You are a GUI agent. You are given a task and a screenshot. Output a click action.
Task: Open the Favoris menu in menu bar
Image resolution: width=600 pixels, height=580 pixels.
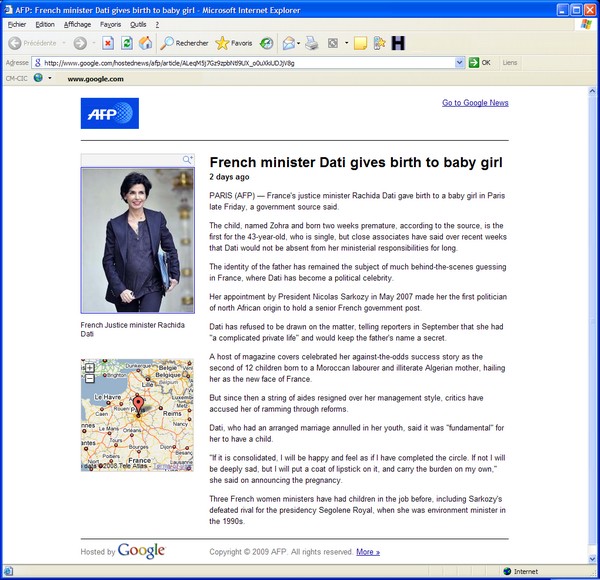pos(110,24)
